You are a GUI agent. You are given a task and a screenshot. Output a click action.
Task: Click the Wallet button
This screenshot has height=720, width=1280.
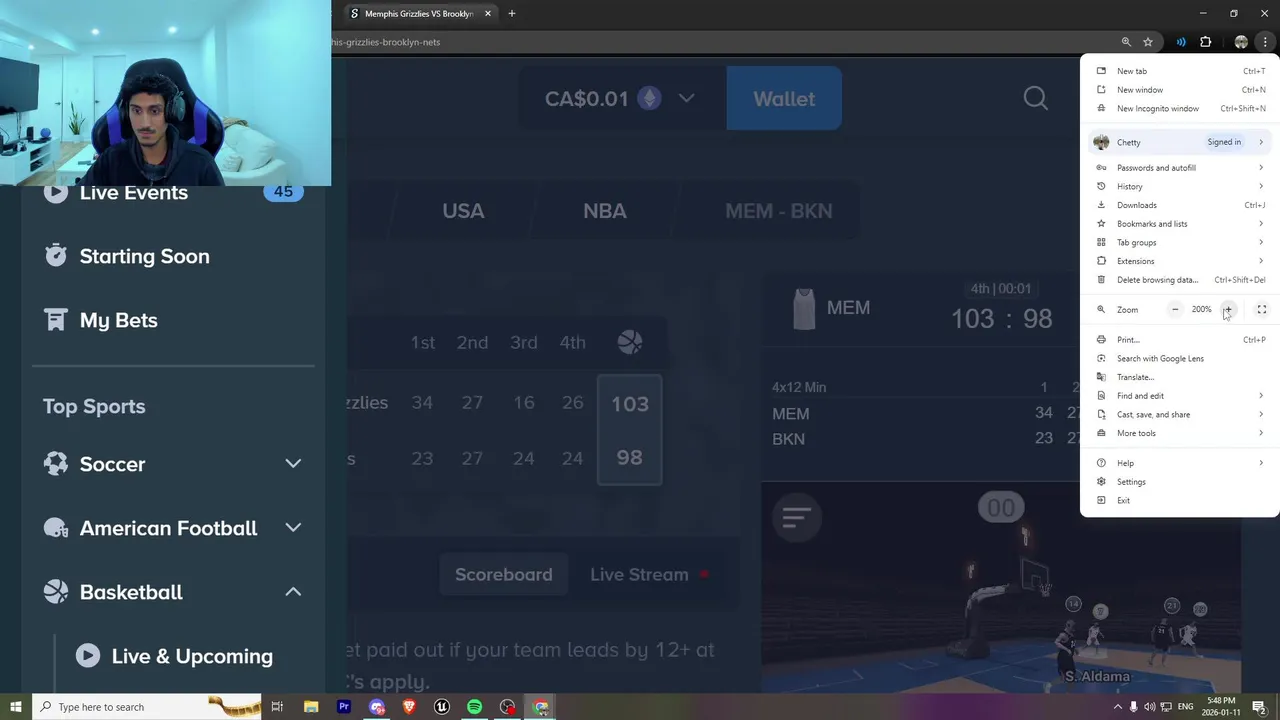pyautogui.click(x=784, y=98)
